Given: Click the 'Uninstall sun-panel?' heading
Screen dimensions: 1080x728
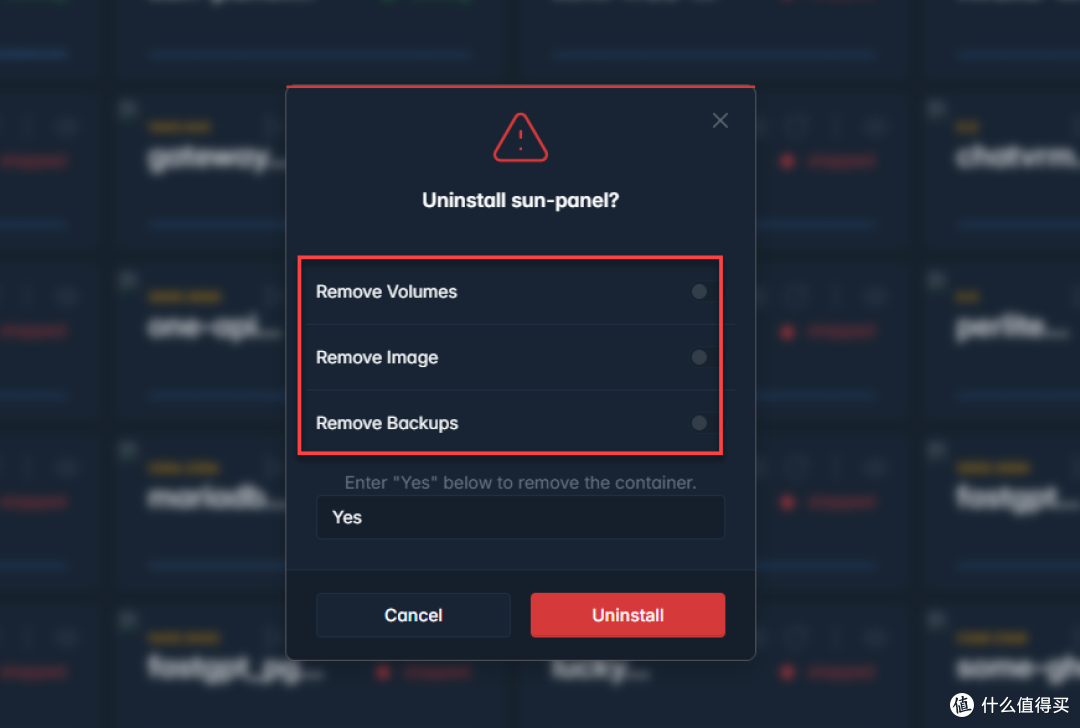Looking at the screenshot, I should [x=521, y=200].
